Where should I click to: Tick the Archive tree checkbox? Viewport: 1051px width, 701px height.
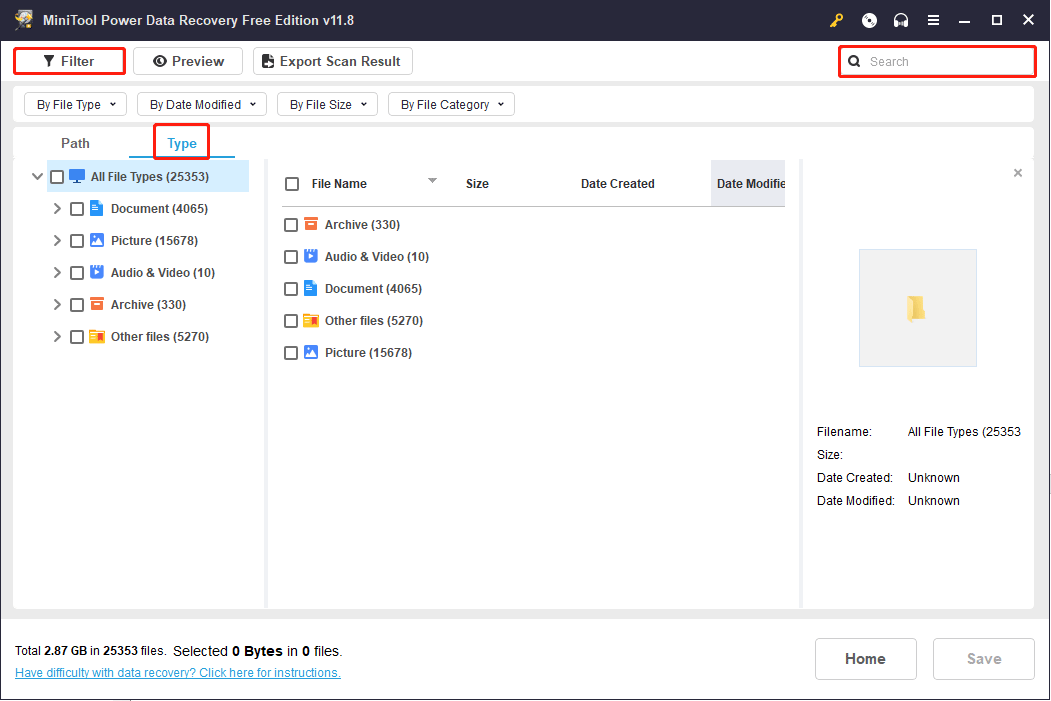tap(77, 305)
